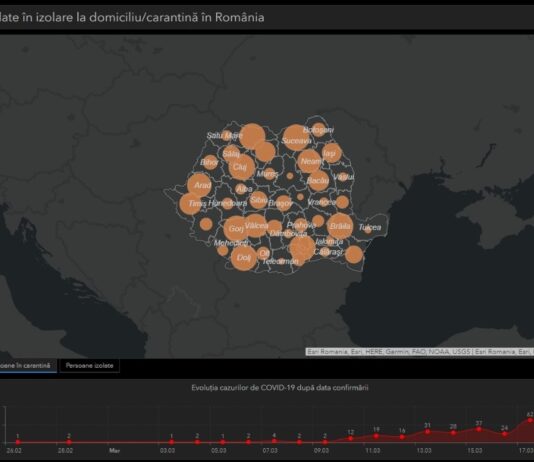Select the Satu Mare bubble
The image size is (534, 462).
(226, 136)
